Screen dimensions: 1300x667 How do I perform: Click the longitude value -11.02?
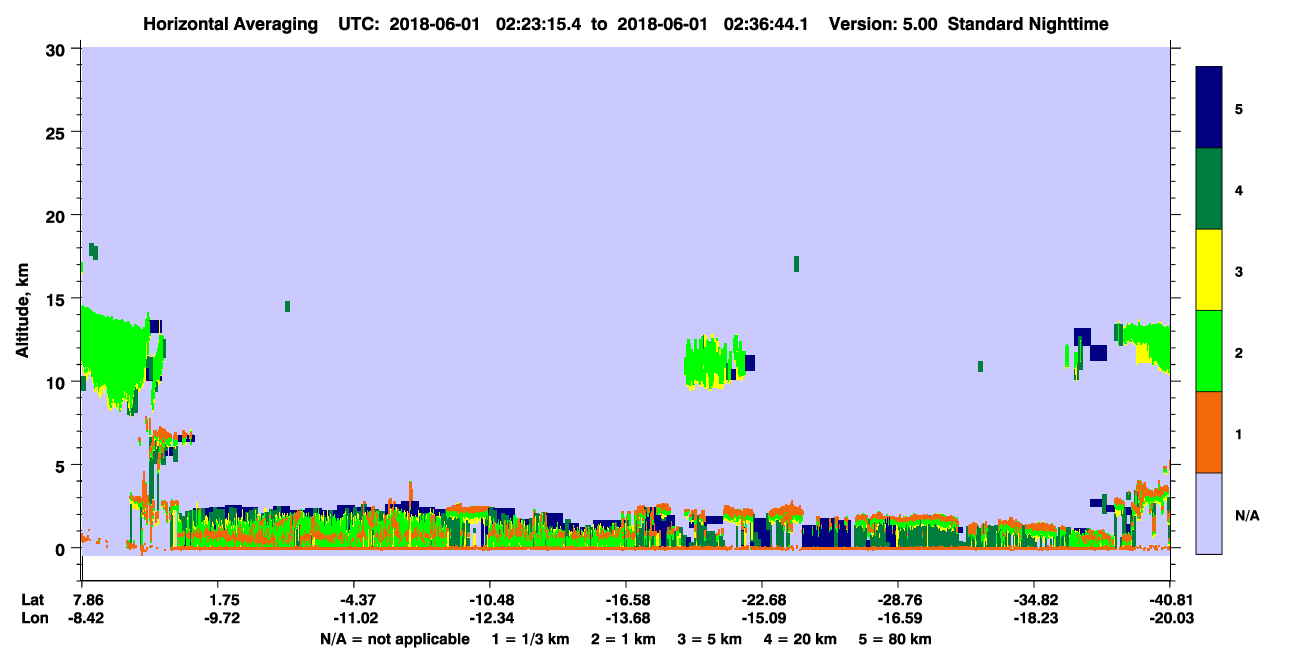[x=355, y=618]
